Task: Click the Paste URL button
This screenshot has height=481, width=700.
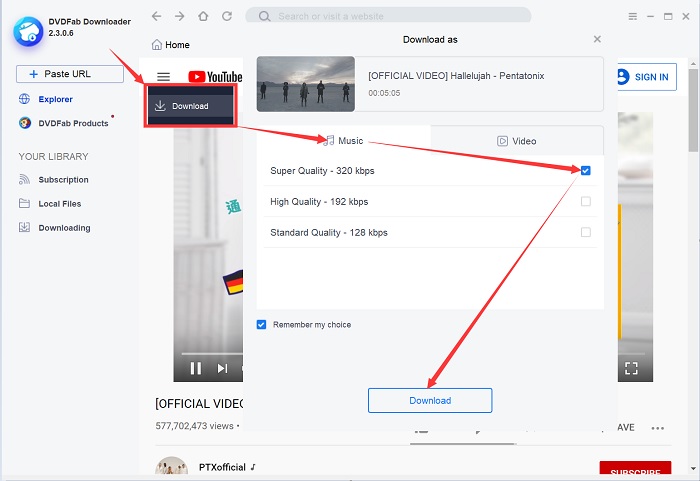Action: point(70,74)
